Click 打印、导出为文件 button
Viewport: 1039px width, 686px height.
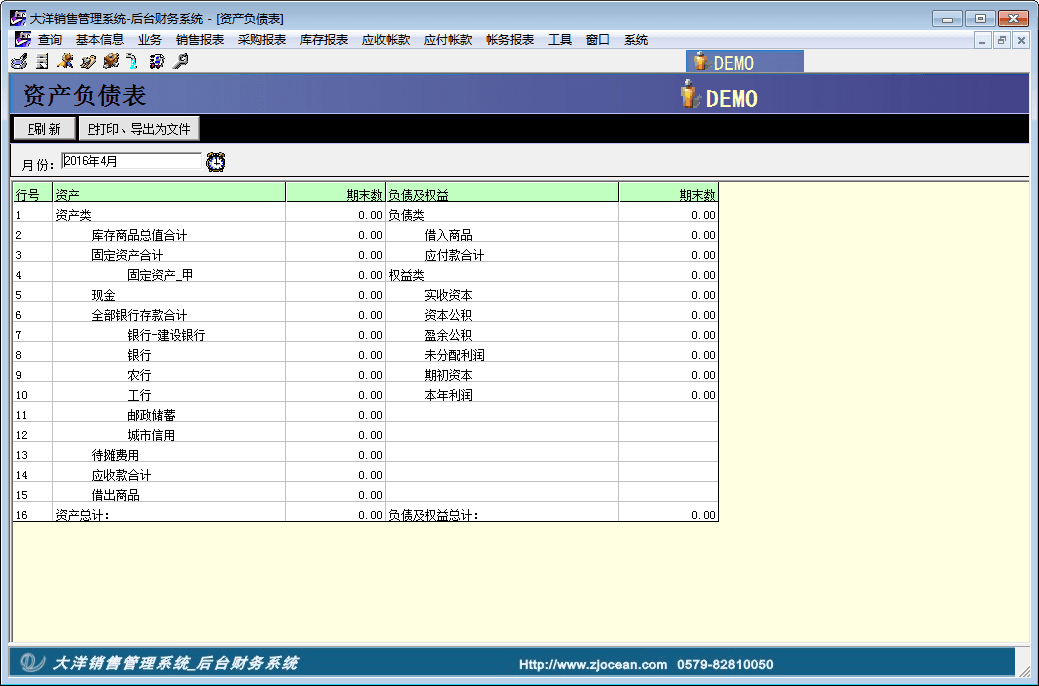click(140, 129)
